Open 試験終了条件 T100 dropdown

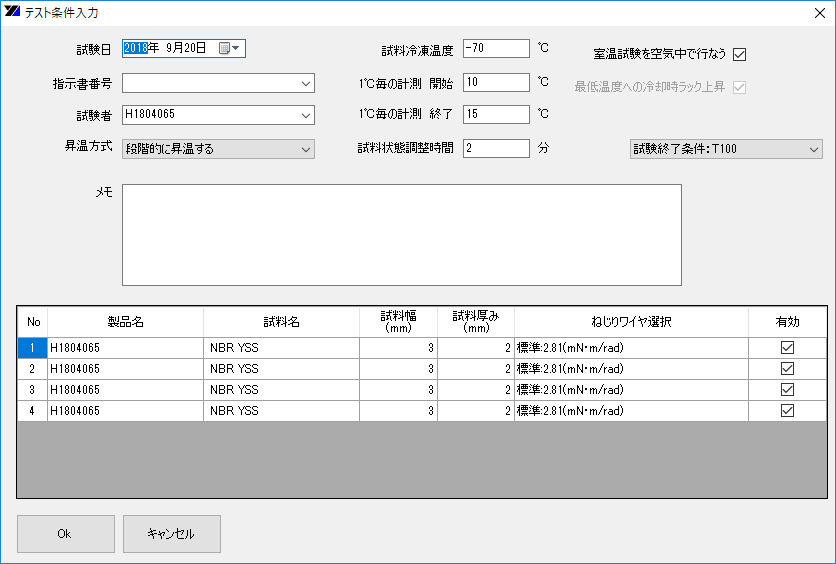(x=812, y=149)
